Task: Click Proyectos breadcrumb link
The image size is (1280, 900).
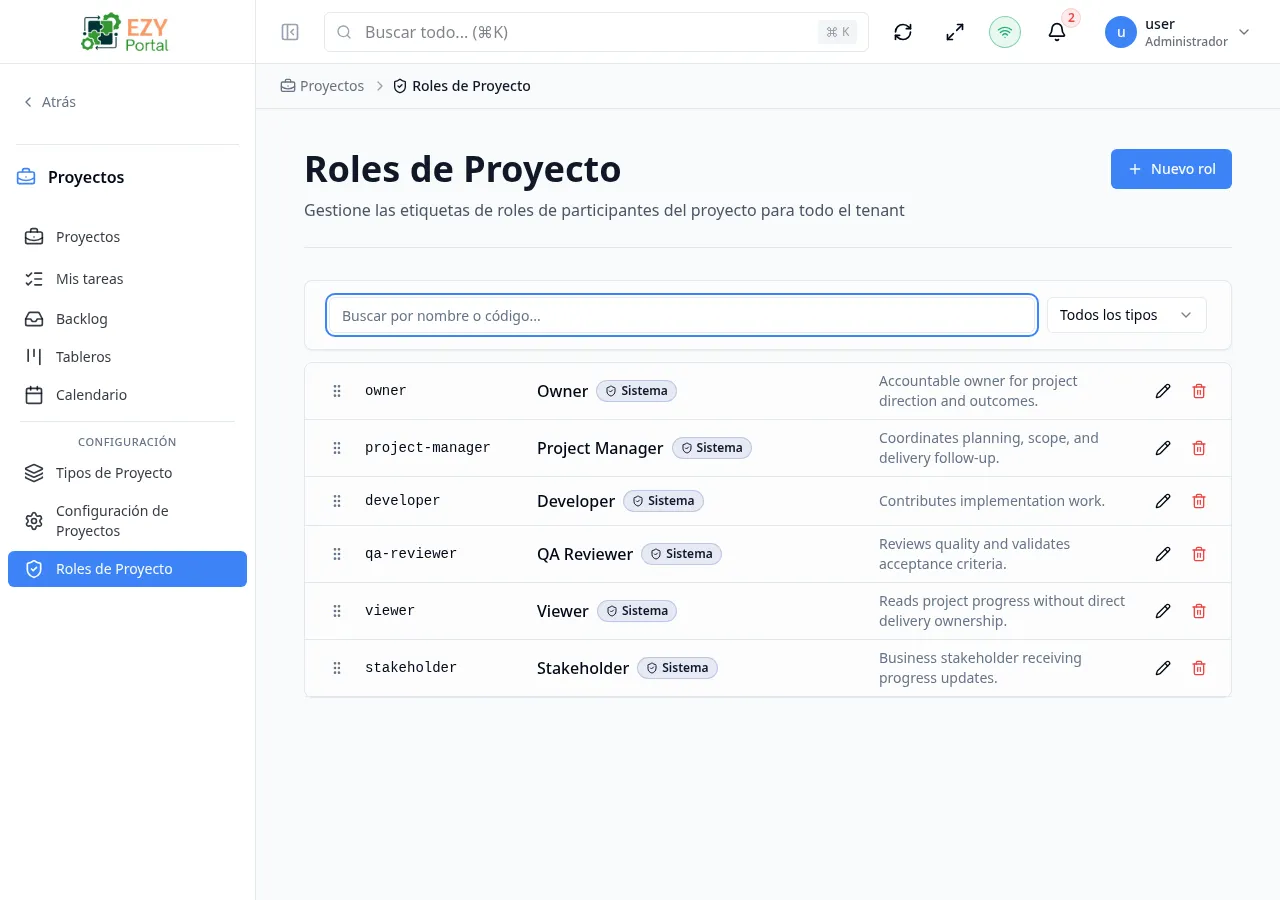Action: [322, 86]
